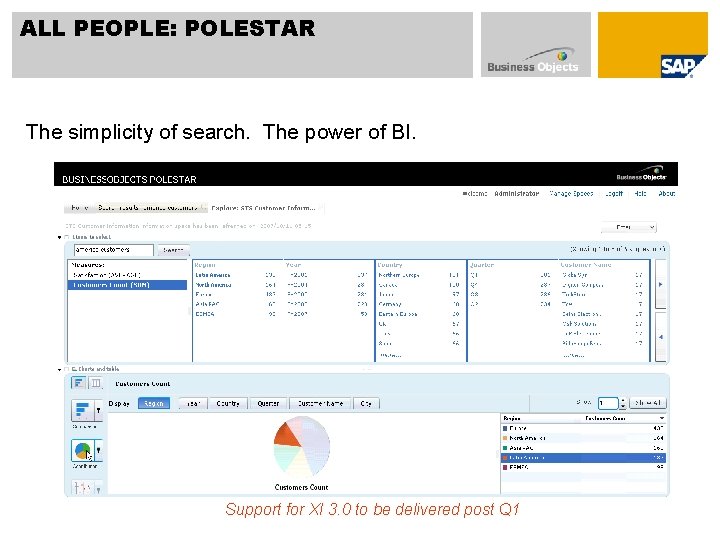Viewport: 720px width, 540px height.
Task: Click the Show count number field
Action: [608, 403]
